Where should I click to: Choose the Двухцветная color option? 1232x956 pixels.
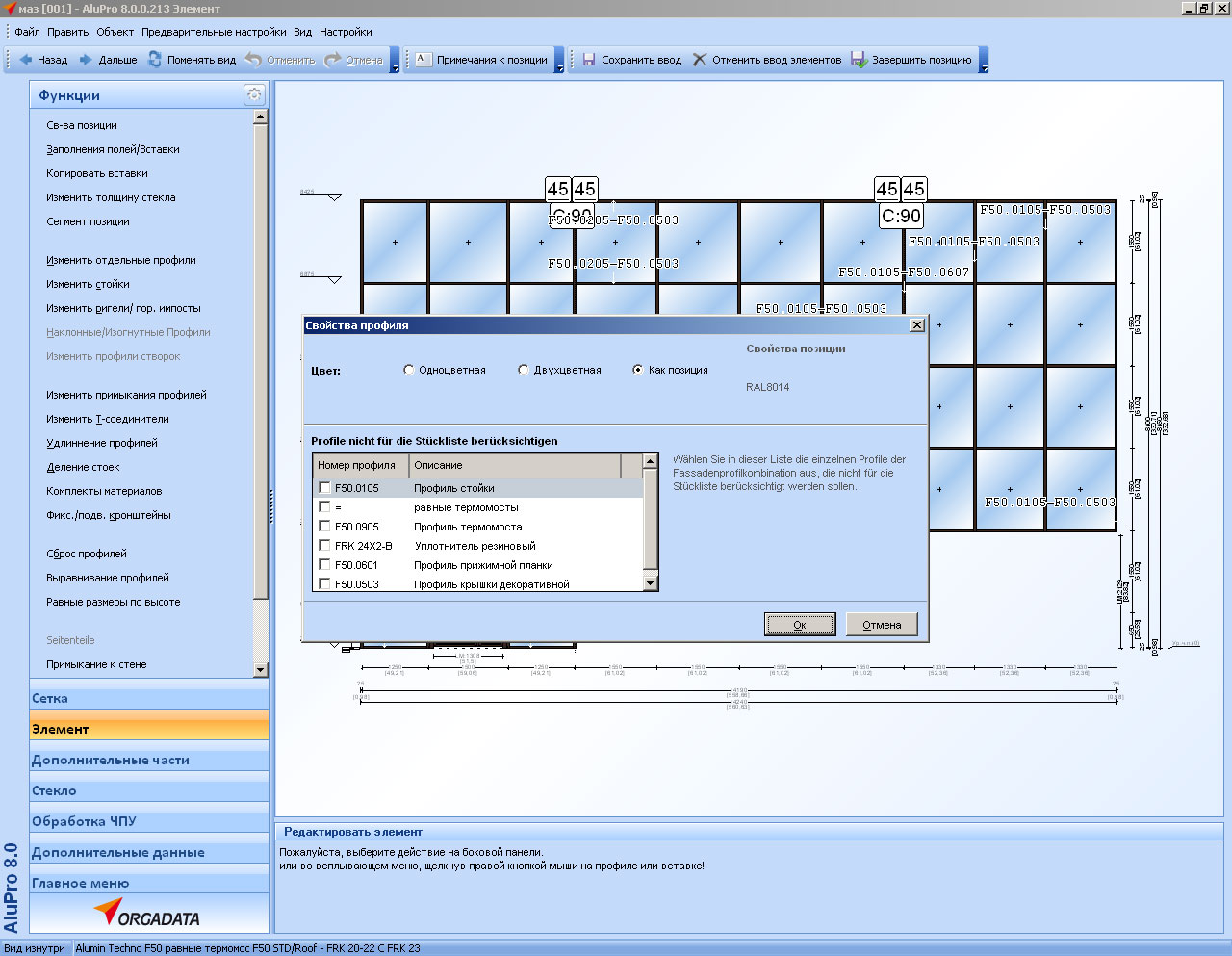coord(524,370)
